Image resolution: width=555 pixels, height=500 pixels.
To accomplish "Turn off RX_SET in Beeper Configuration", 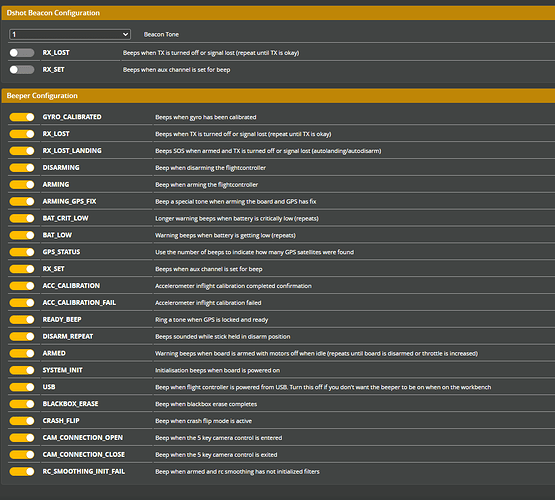I will pyautogui.click(x=22, y=269).
